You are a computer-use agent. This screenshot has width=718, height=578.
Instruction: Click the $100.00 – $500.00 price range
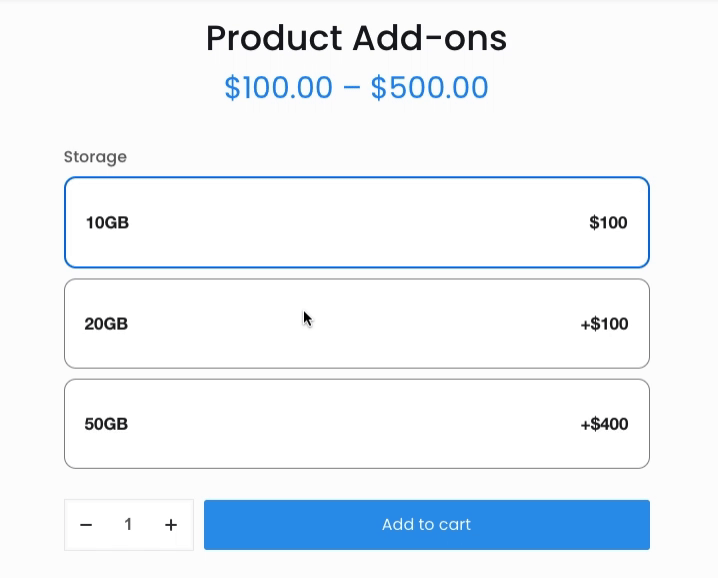click(356, 88)
